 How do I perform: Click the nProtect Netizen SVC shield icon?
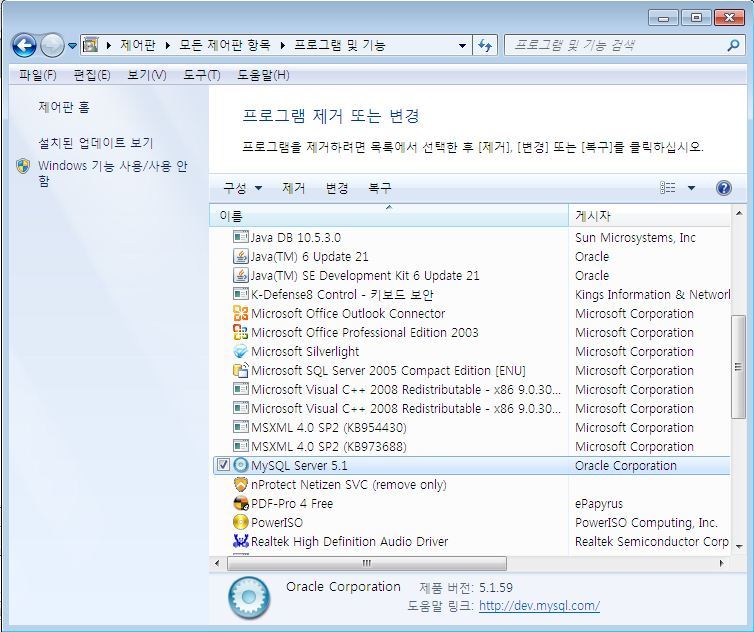point(240,484)
